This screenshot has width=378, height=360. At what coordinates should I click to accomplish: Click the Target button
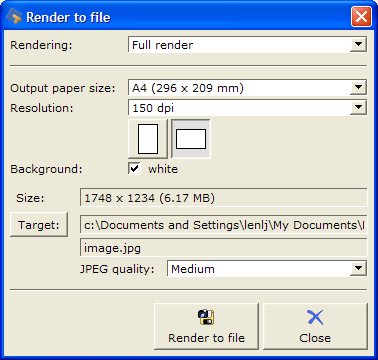tap(39, 225)
